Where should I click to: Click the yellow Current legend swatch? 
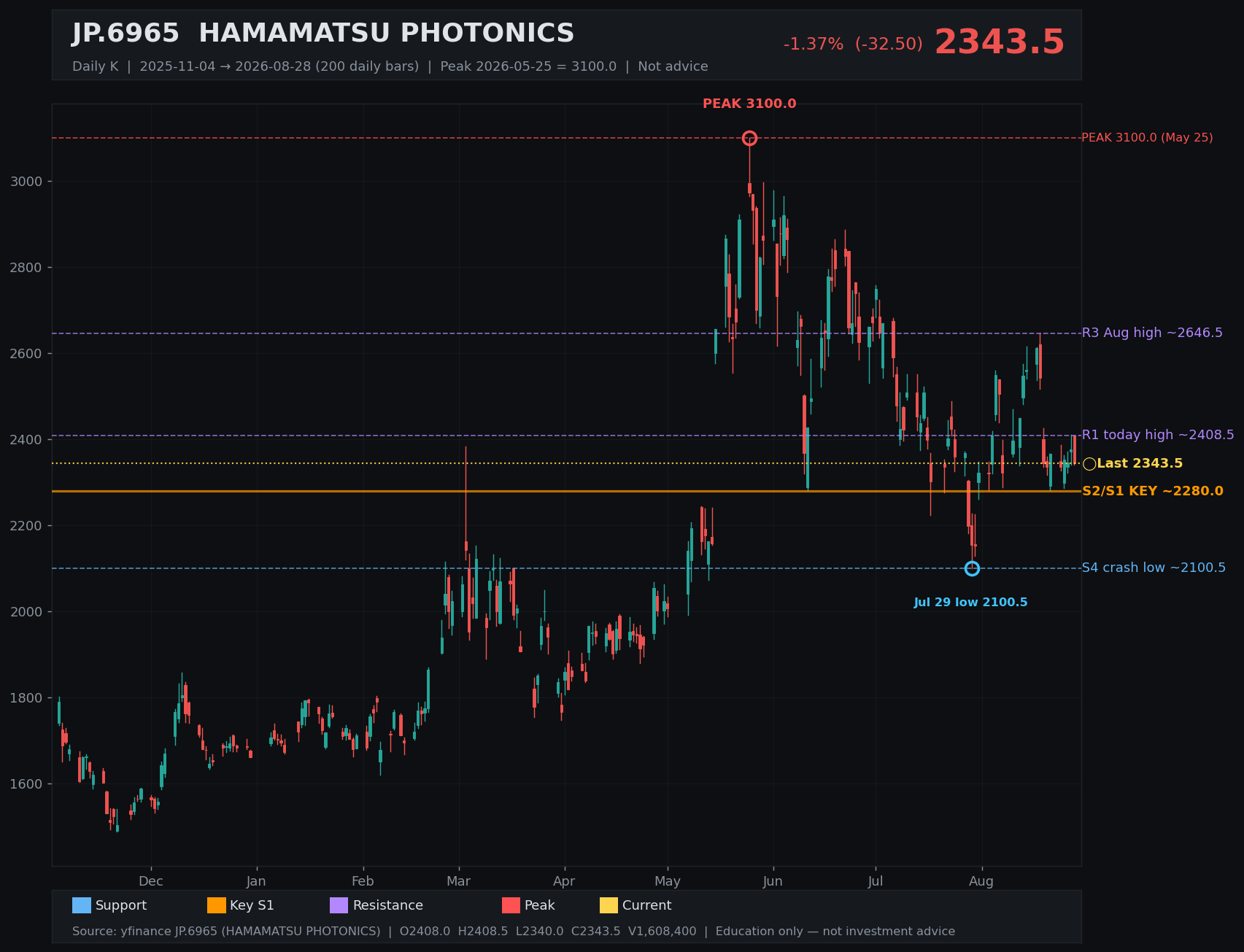pyautogui.click(x=609, y=905)
